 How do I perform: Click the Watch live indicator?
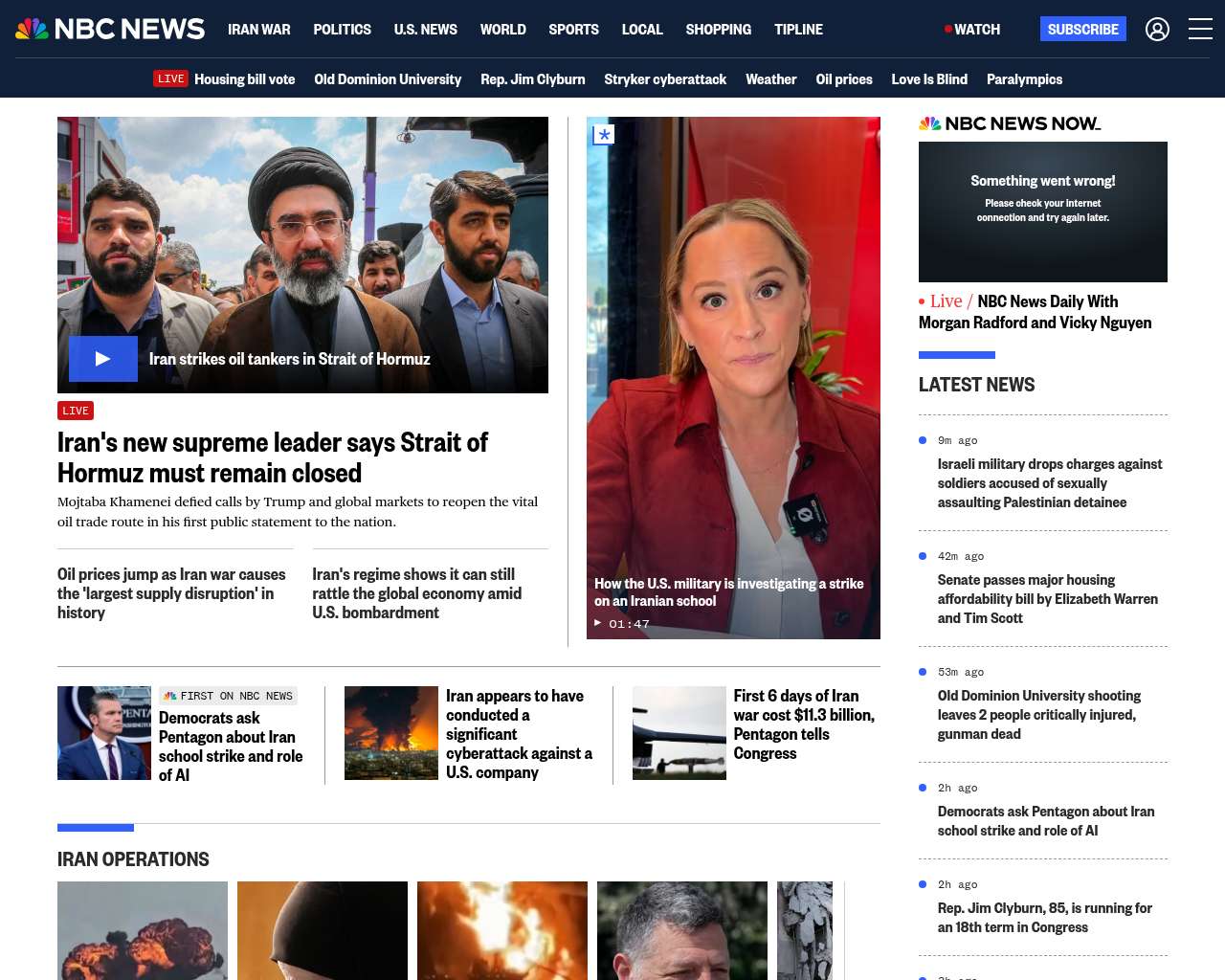[x=972, y=30]
